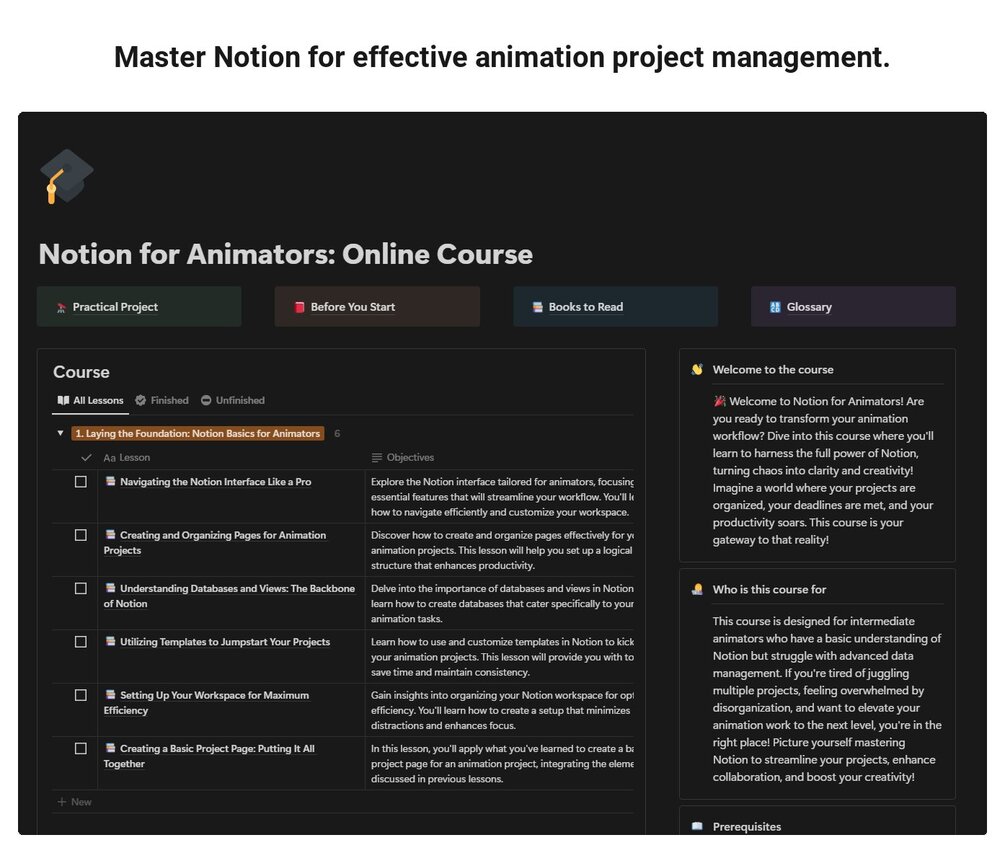
Task: Click the Glossary alphabet icon
Action: (775, 308)
